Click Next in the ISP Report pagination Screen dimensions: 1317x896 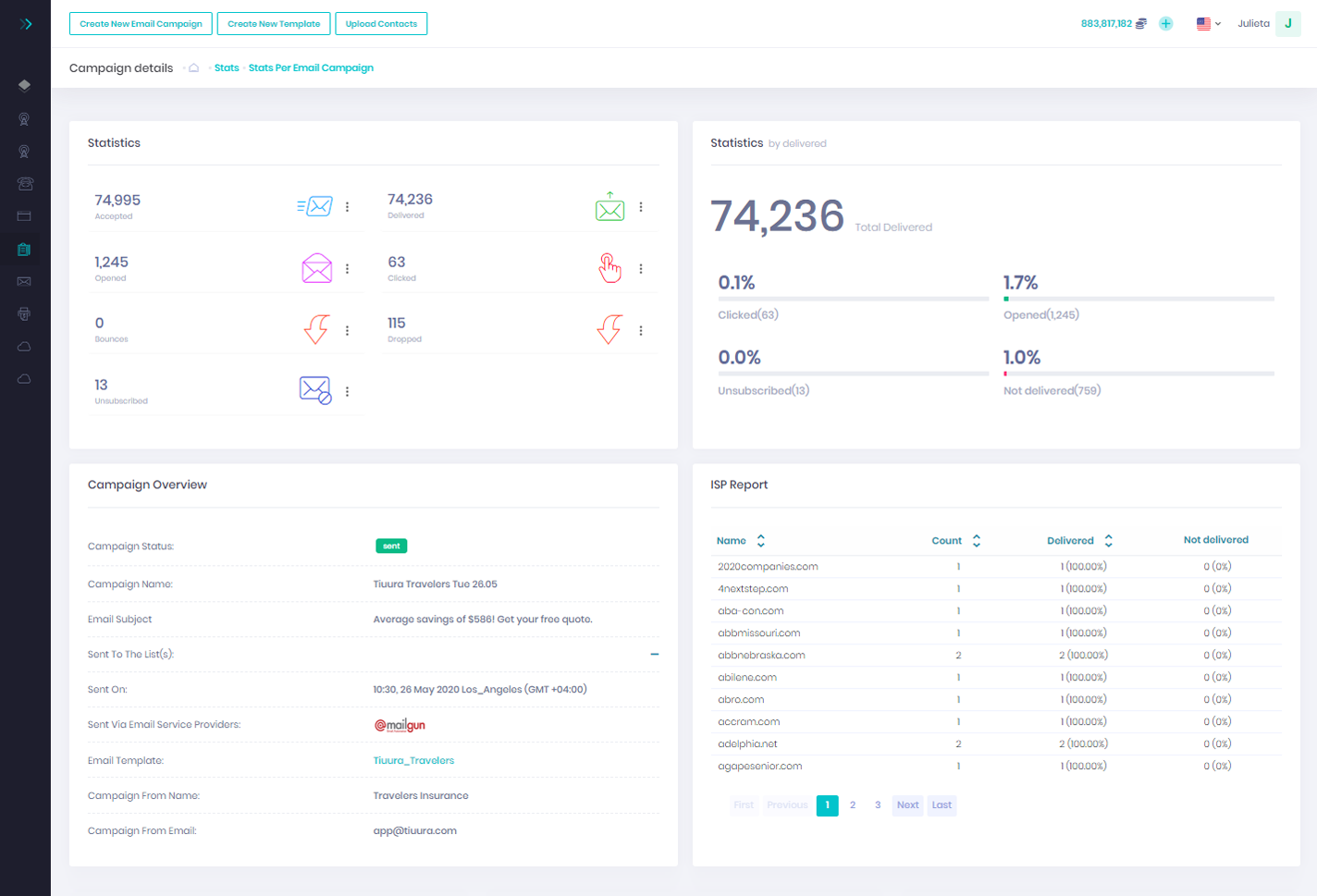tap(908, 805)
